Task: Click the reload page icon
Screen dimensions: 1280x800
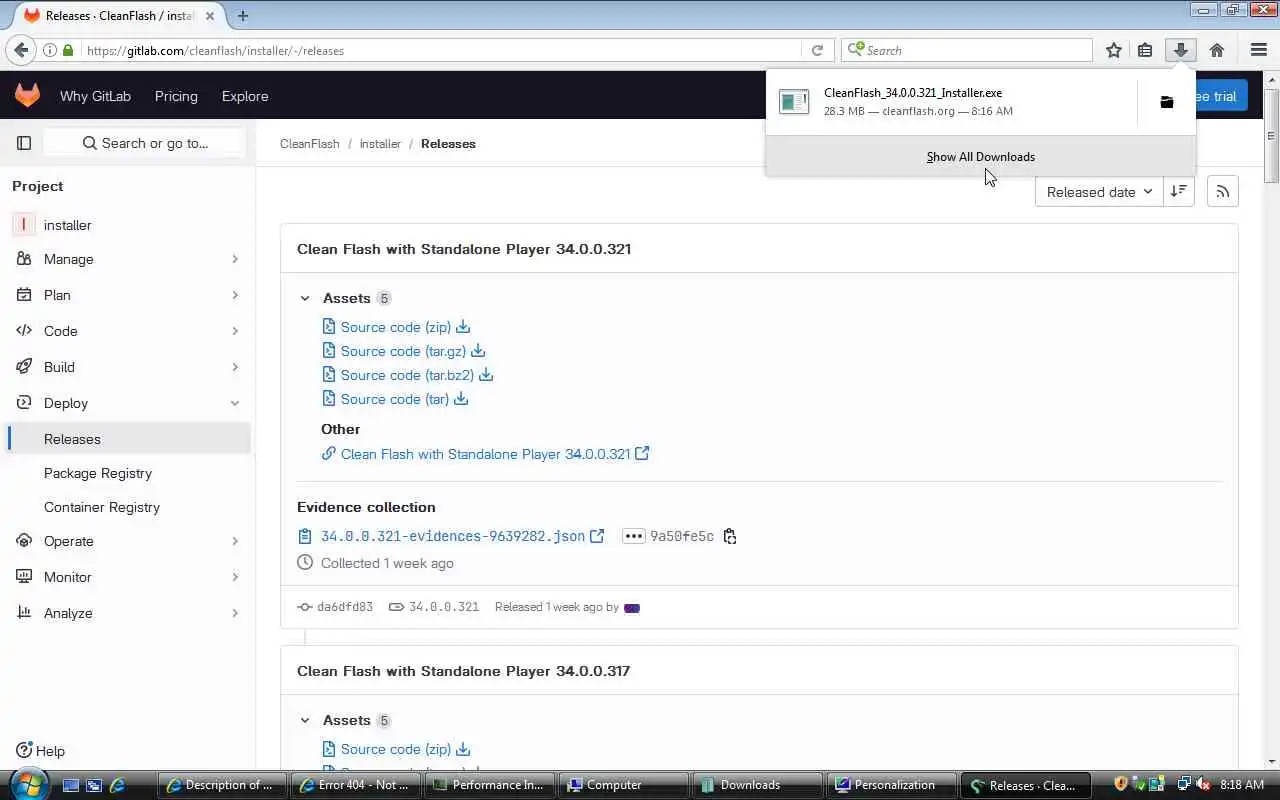Action: tap(817, 50)
